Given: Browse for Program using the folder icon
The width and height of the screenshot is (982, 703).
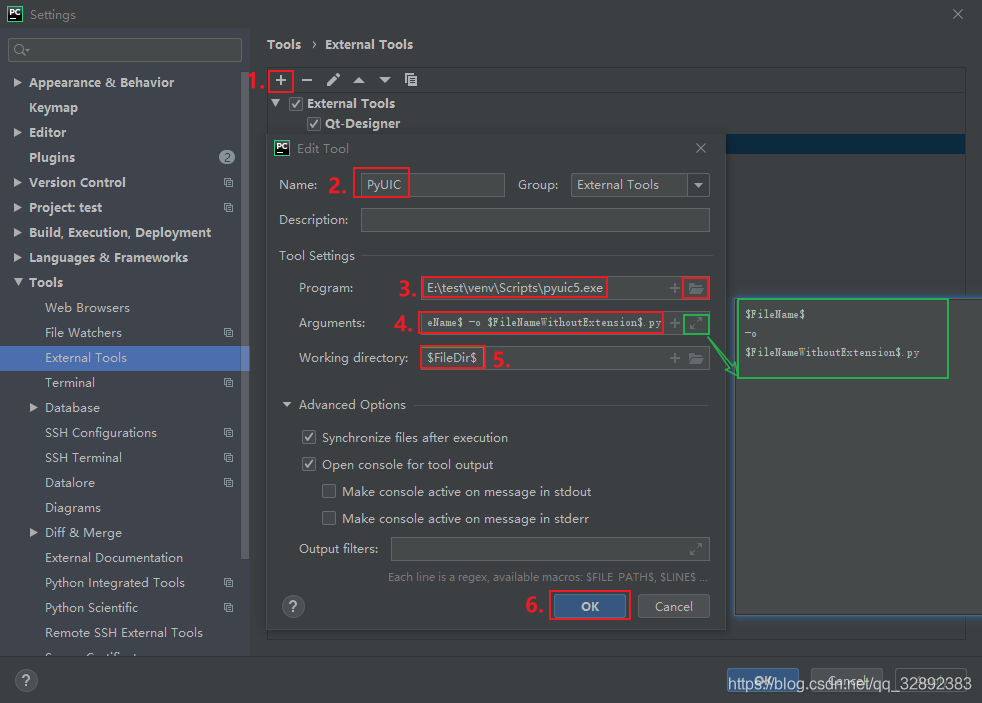Looking at the screenshot, I should [696, 288].
